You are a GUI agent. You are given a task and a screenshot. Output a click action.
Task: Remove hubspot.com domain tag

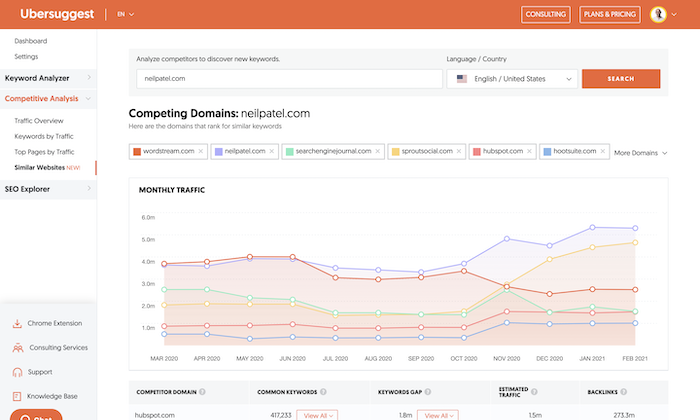point(529,151)
